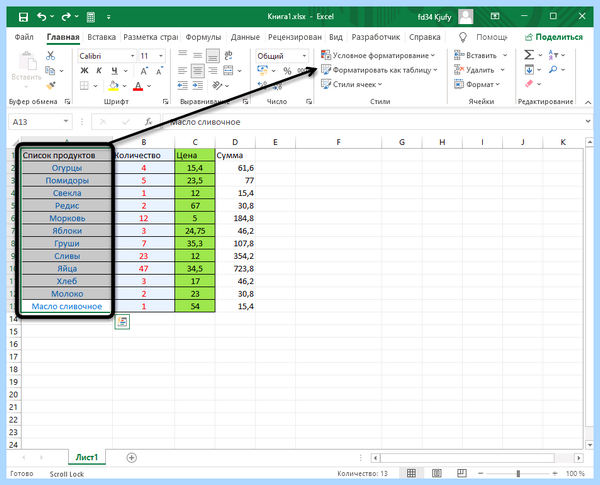Toggle underline (Ч) formatting
This screenshot has height=485, width=600.
[114, 70]
